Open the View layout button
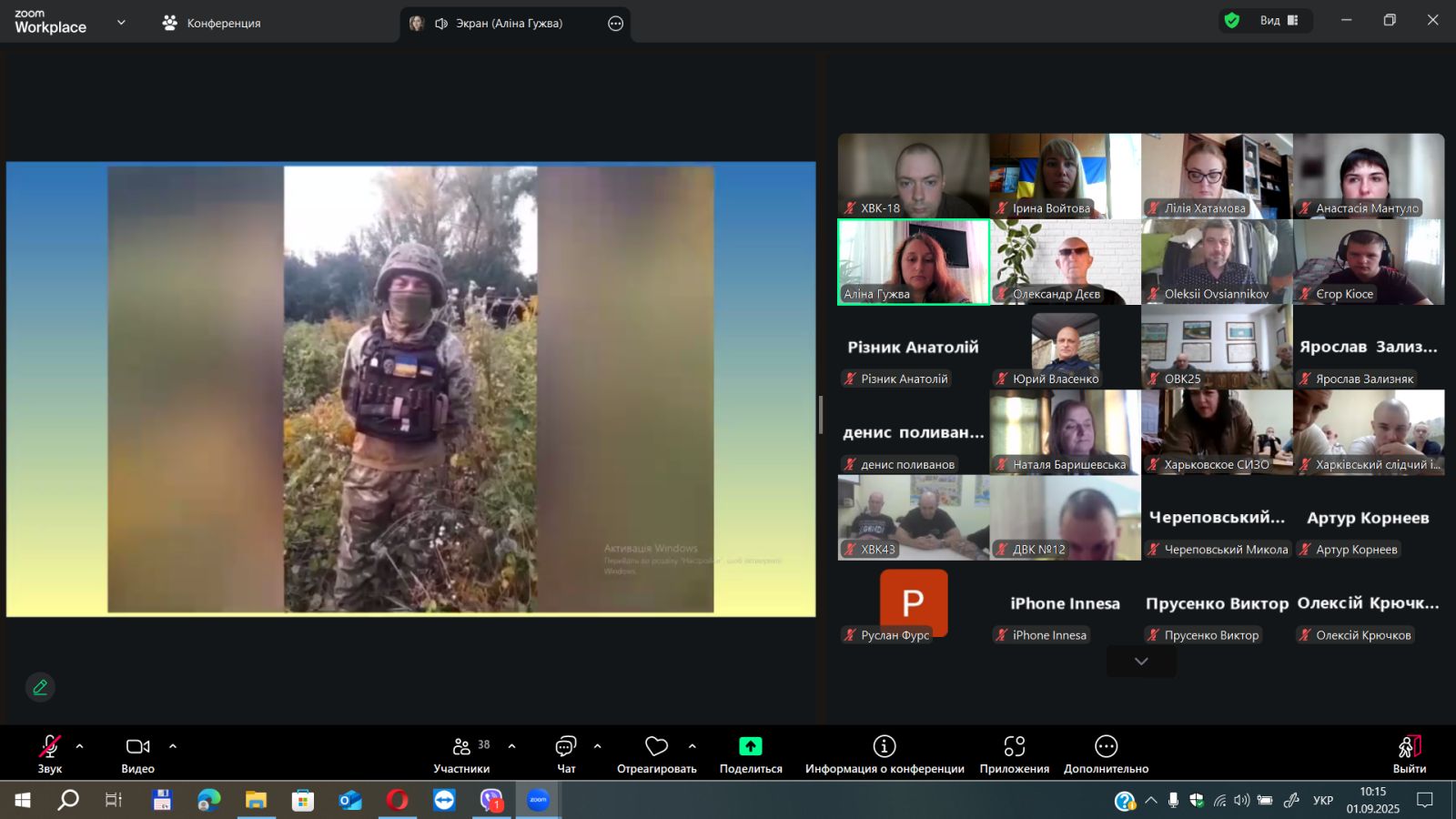 click(1279, 21)
